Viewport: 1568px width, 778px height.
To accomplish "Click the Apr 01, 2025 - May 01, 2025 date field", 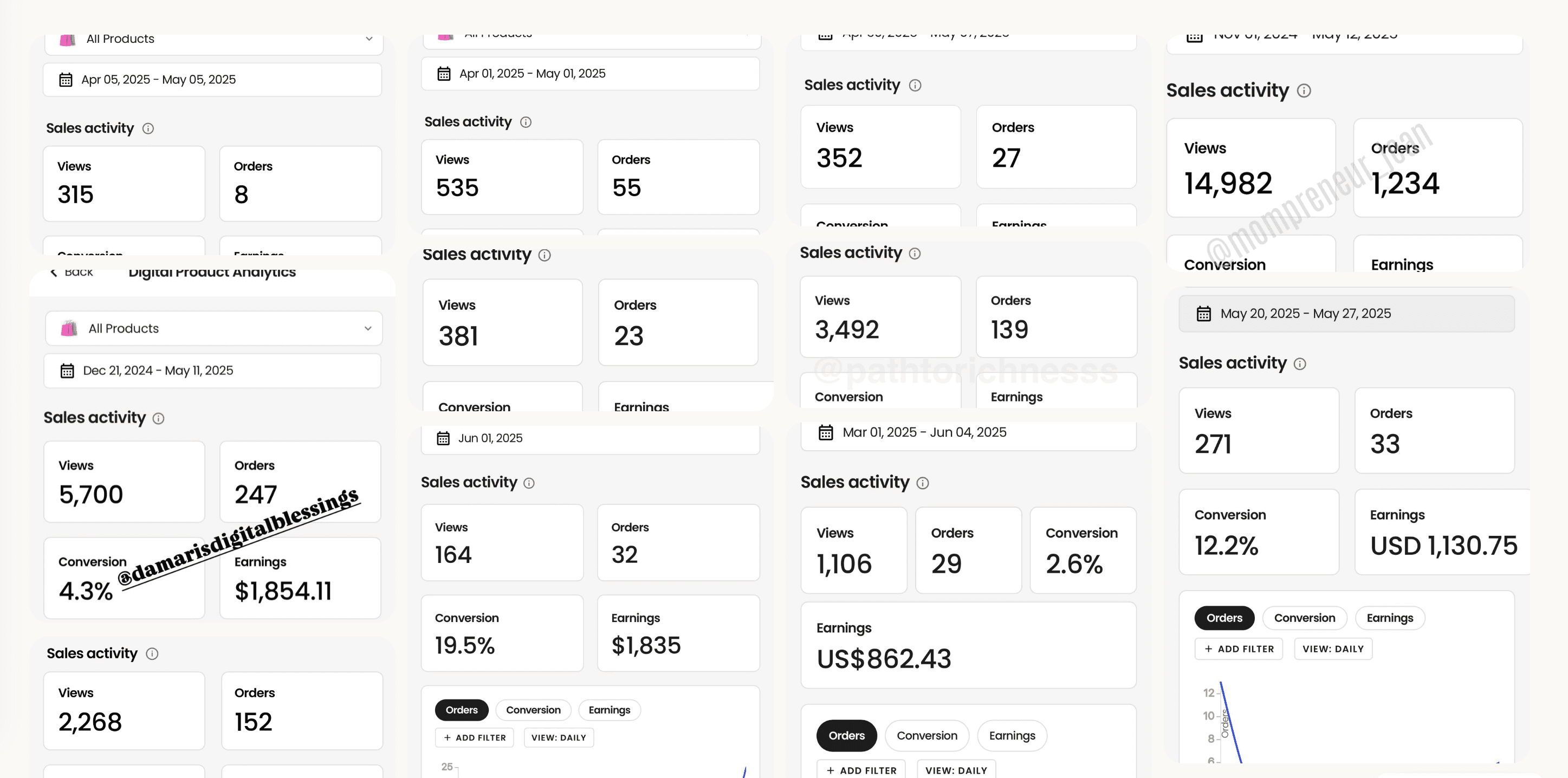I will tap(591, 74).
